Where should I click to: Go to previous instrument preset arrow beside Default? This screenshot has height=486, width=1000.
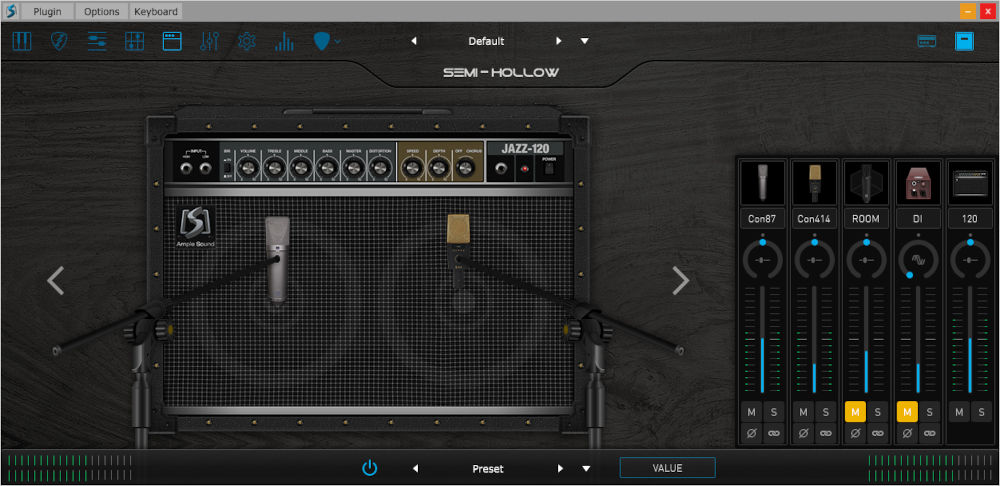[x=414, y=41]
